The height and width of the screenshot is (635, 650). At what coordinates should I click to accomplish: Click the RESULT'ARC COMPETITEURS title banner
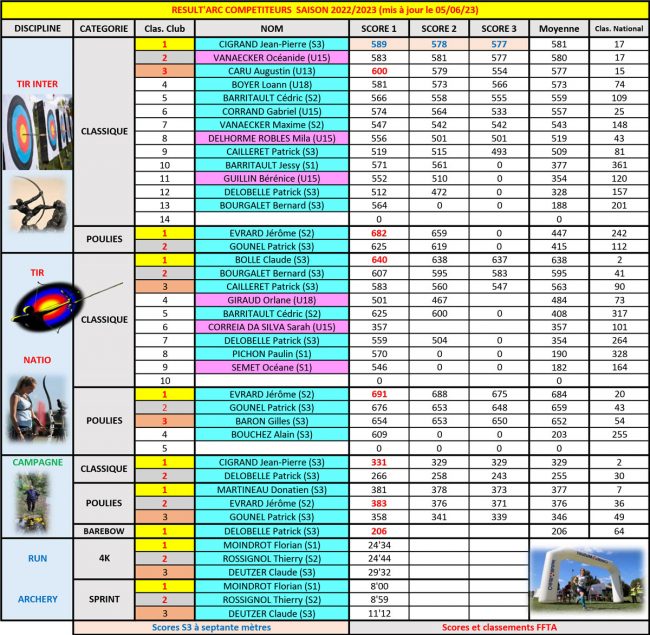(x=325, y=10)
